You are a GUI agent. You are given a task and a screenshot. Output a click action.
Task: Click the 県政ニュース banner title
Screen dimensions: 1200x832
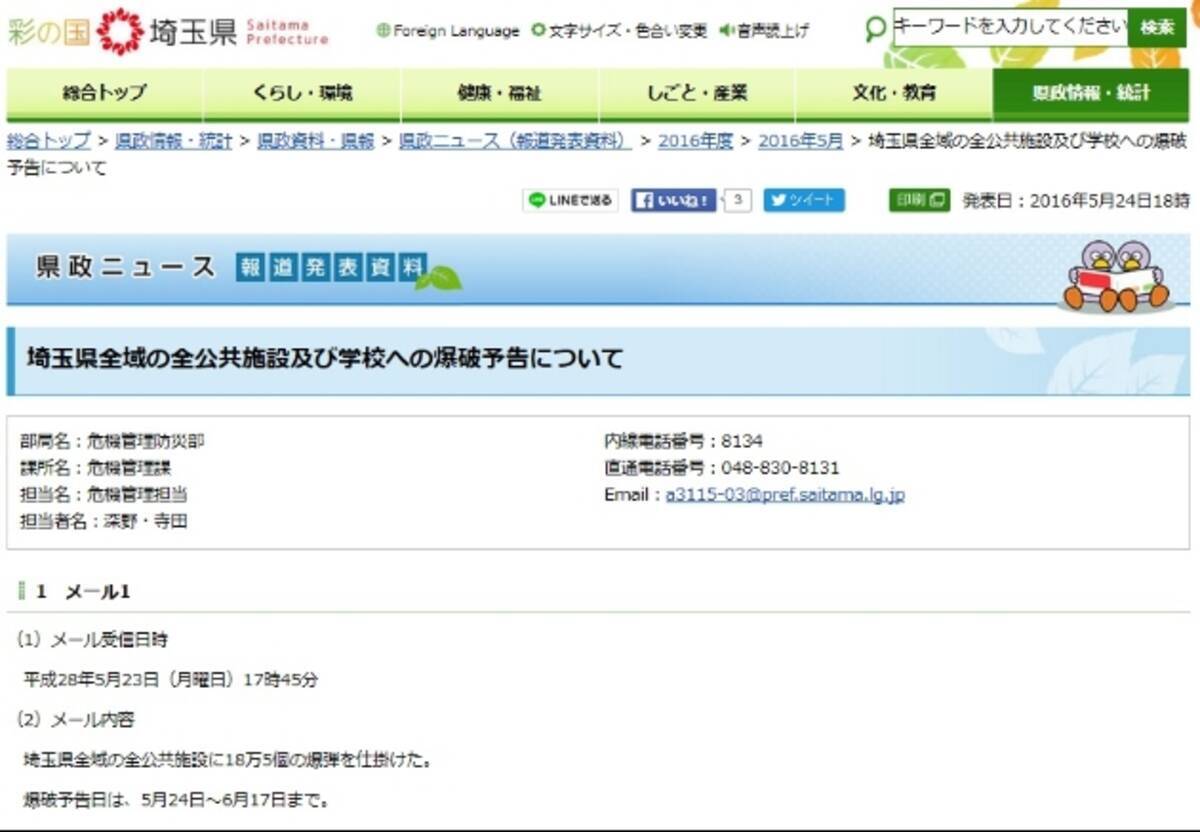[x=127, y=267]
